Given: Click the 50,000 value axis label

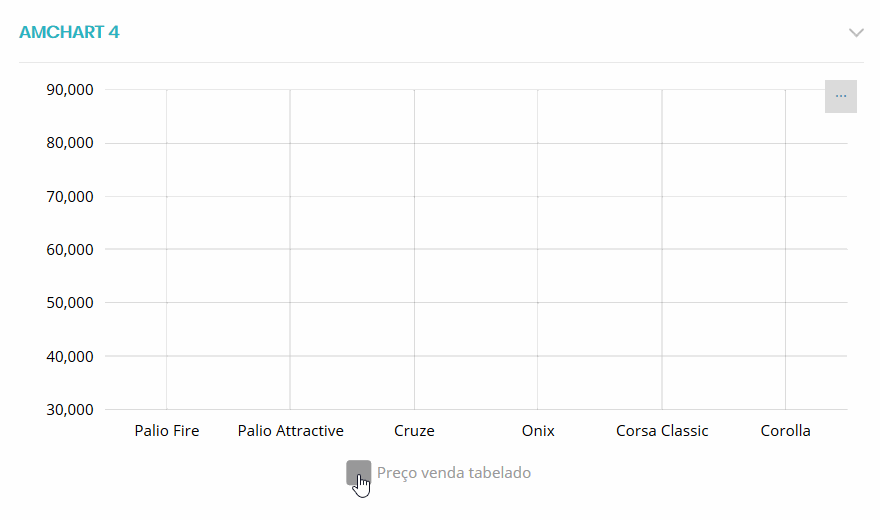Looking at the screenshot, I should coord(70,303).
